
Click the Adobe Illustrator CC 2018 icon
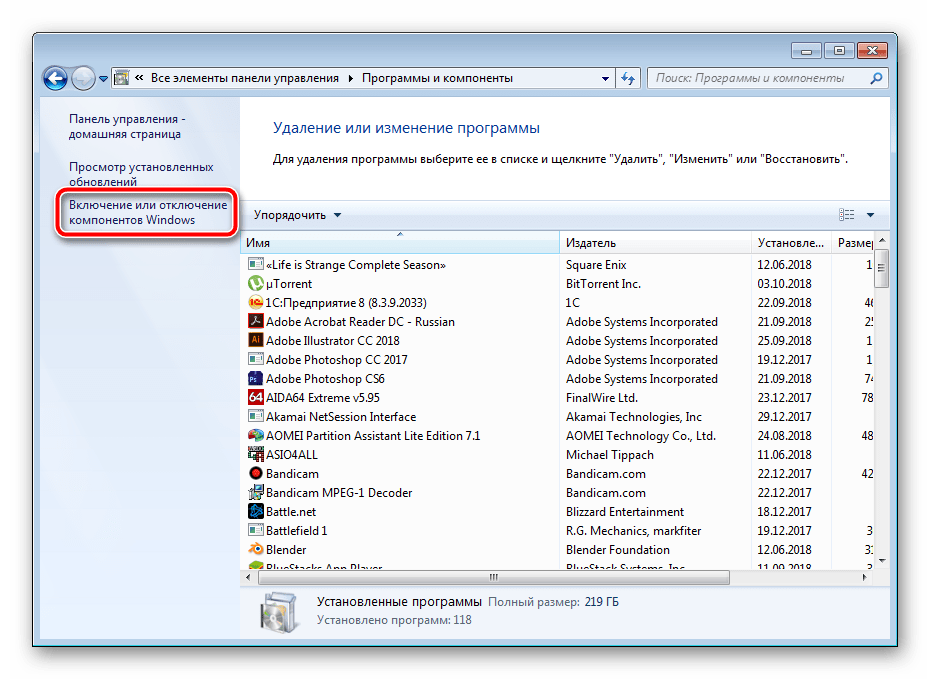tap(255, 341)
